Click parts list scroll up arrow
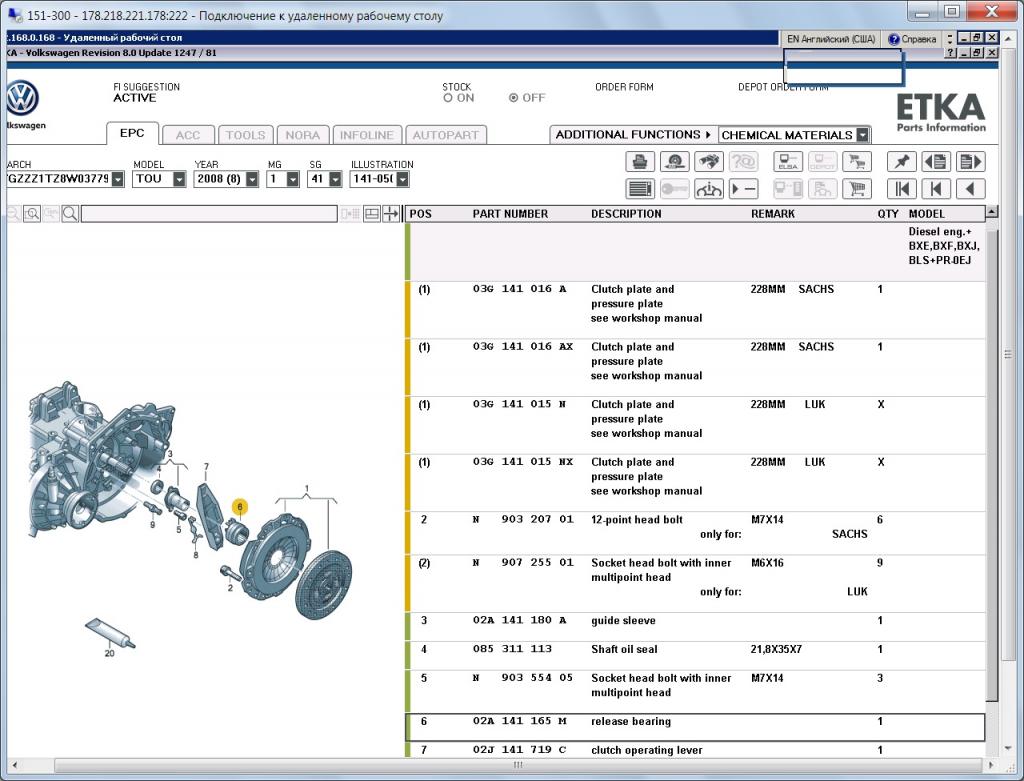Screen dimensions: 1024x781 point(991,212)
